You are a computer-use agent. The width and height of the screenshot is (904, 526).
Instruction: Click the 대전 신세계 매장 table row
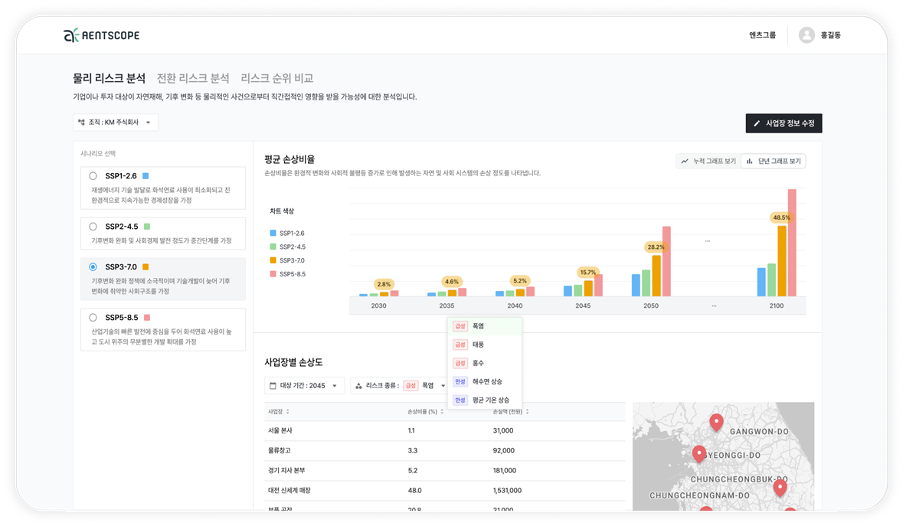pos(445,491)
